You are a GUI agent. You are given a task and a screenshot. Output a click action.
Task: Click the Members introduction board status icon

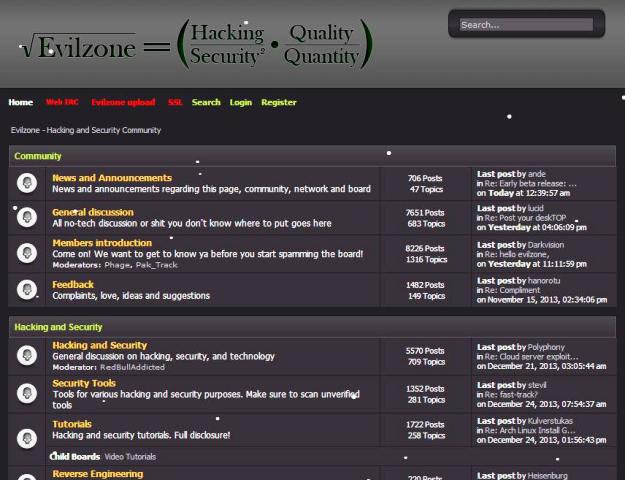click(x=27, y=253)
